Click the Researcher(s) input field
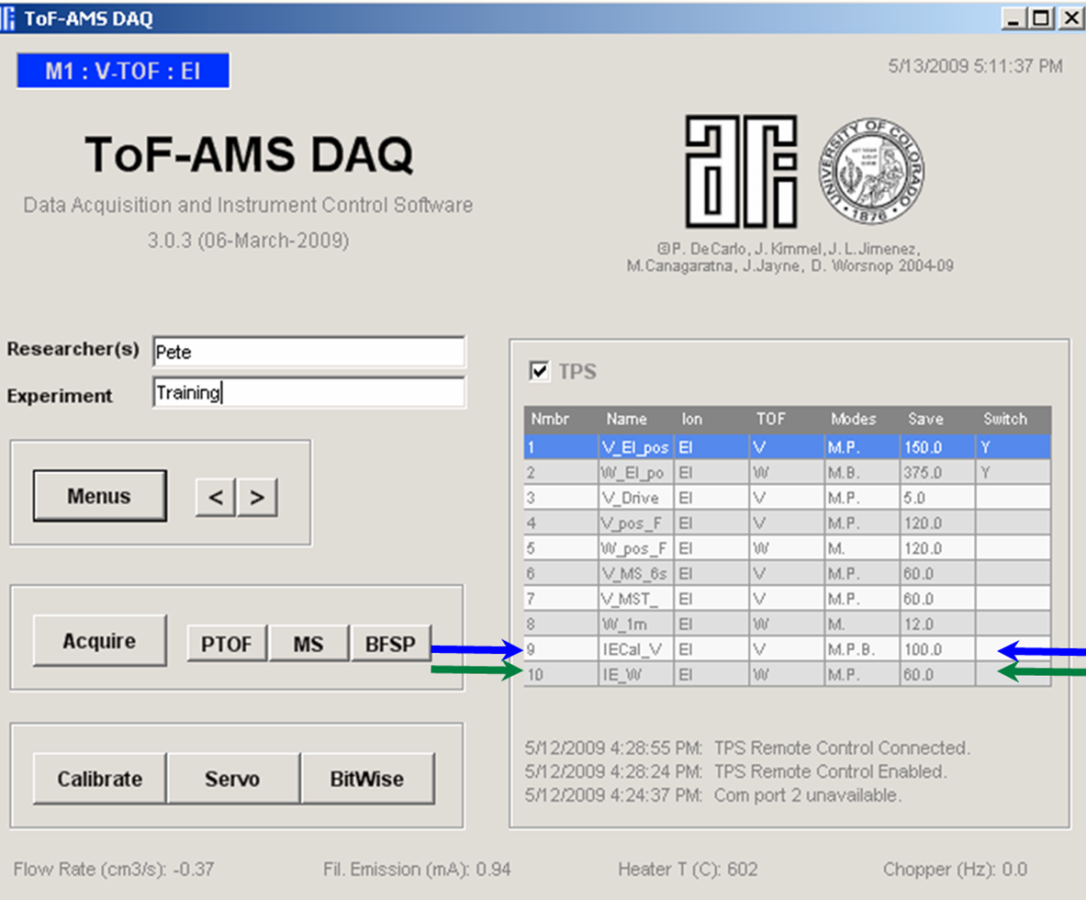Viewport: 1086px width, 900px height. (308, 352)
